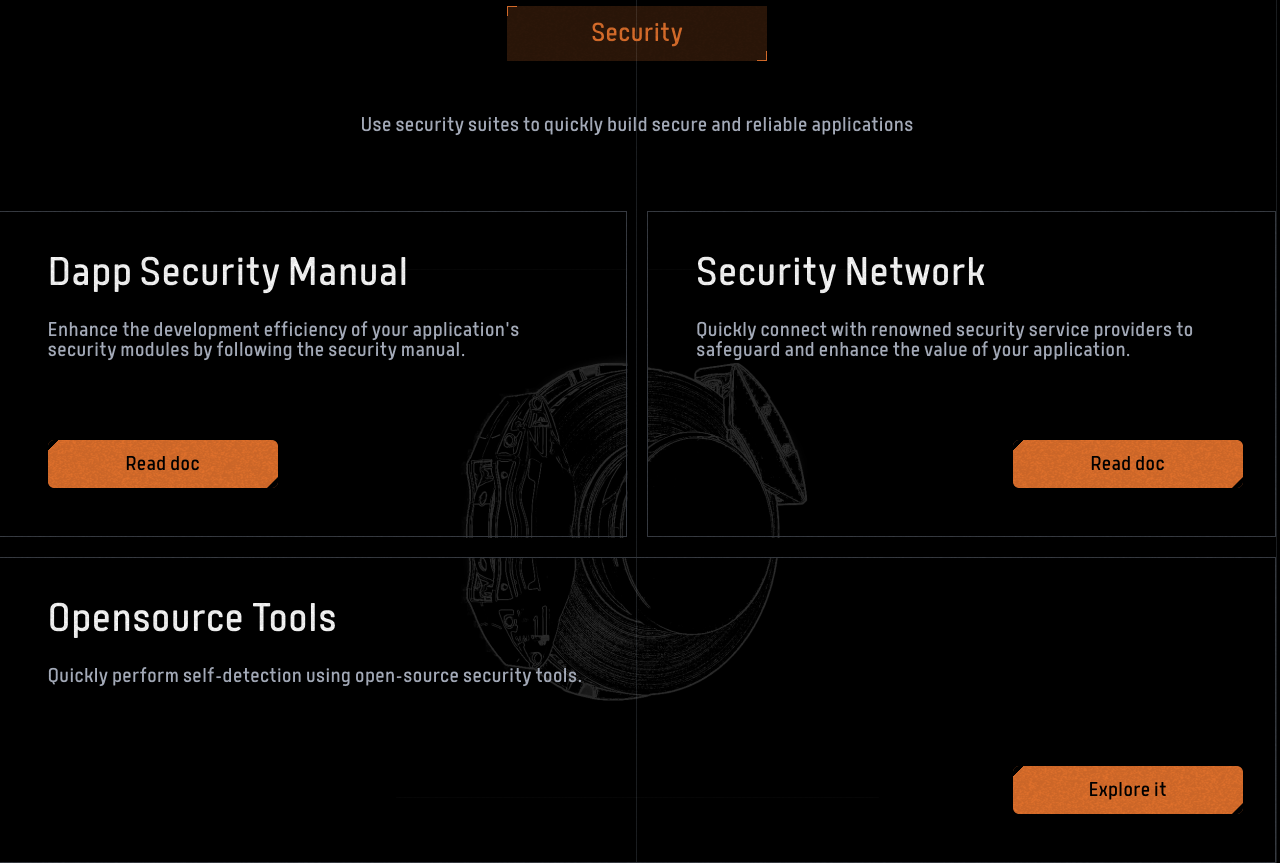Screen dimensions: 1280x863
Task: Click the notched top-left corner of Explore it button
Action: [1017, 770]
